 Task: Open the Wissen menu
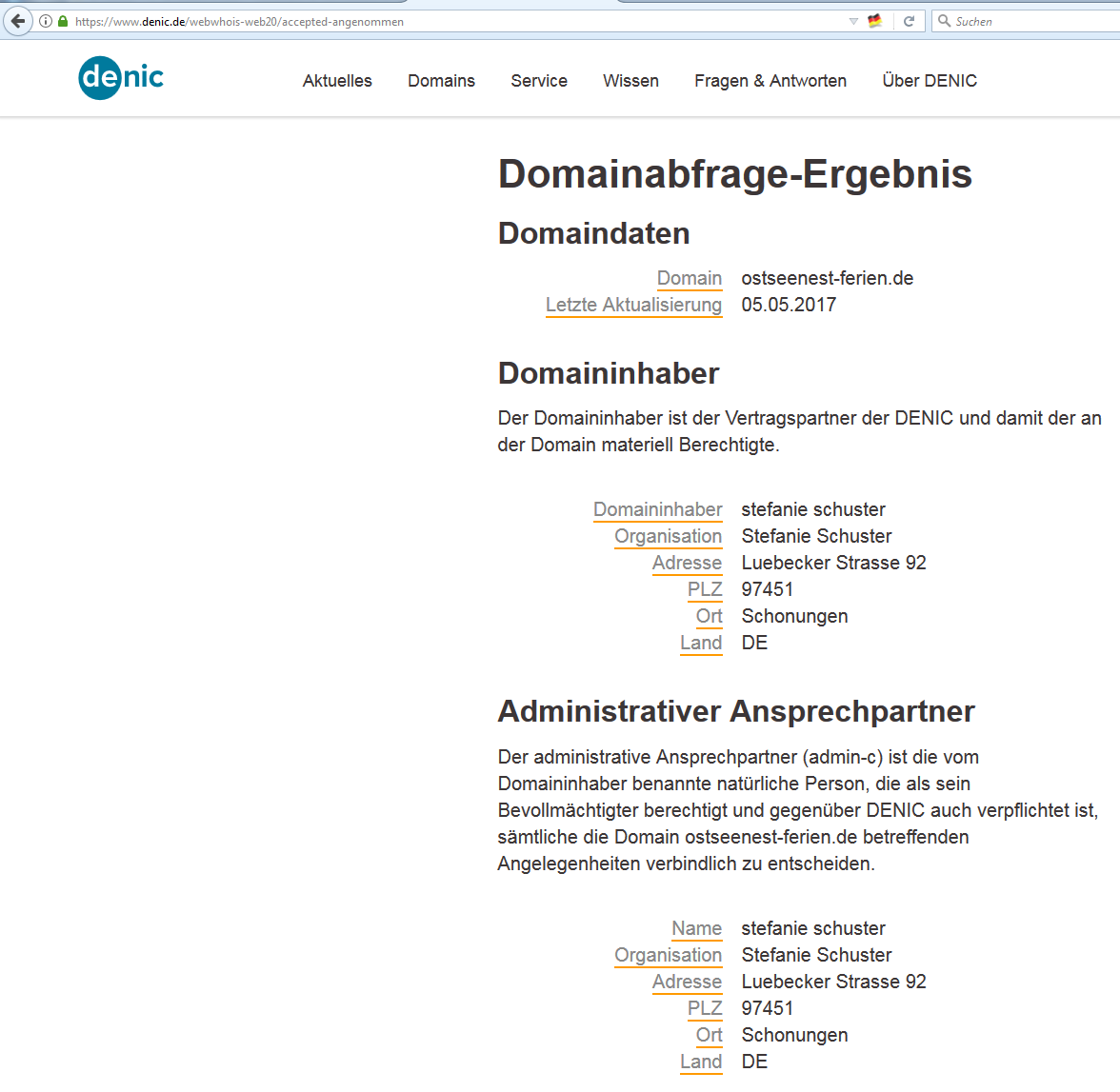[x=630, y=81]
